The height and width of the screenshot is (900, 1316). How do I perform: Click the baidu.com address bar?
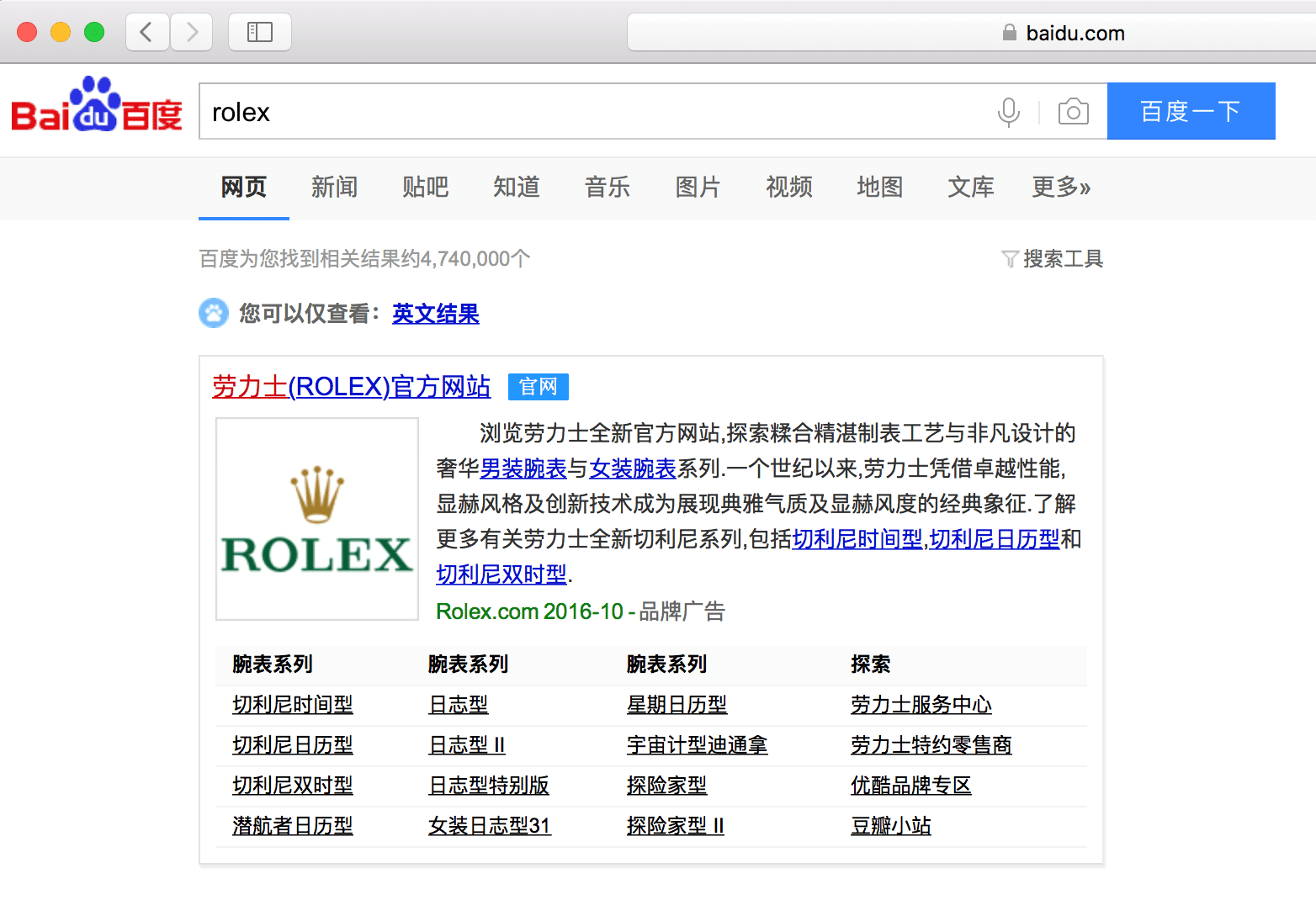(968, 33)
